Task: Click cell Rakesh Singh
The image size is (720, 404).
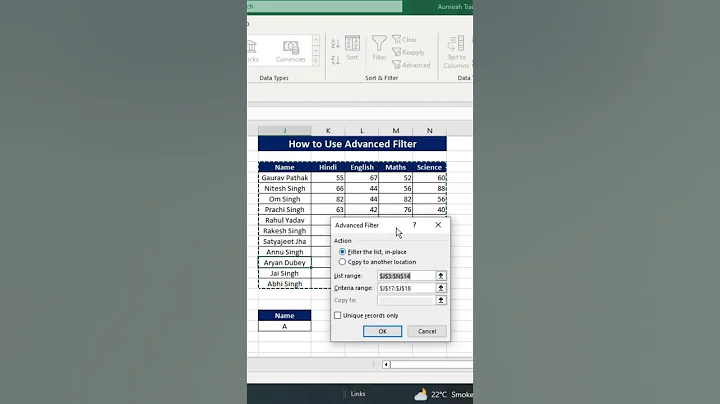Action: [x=285, y=230]
